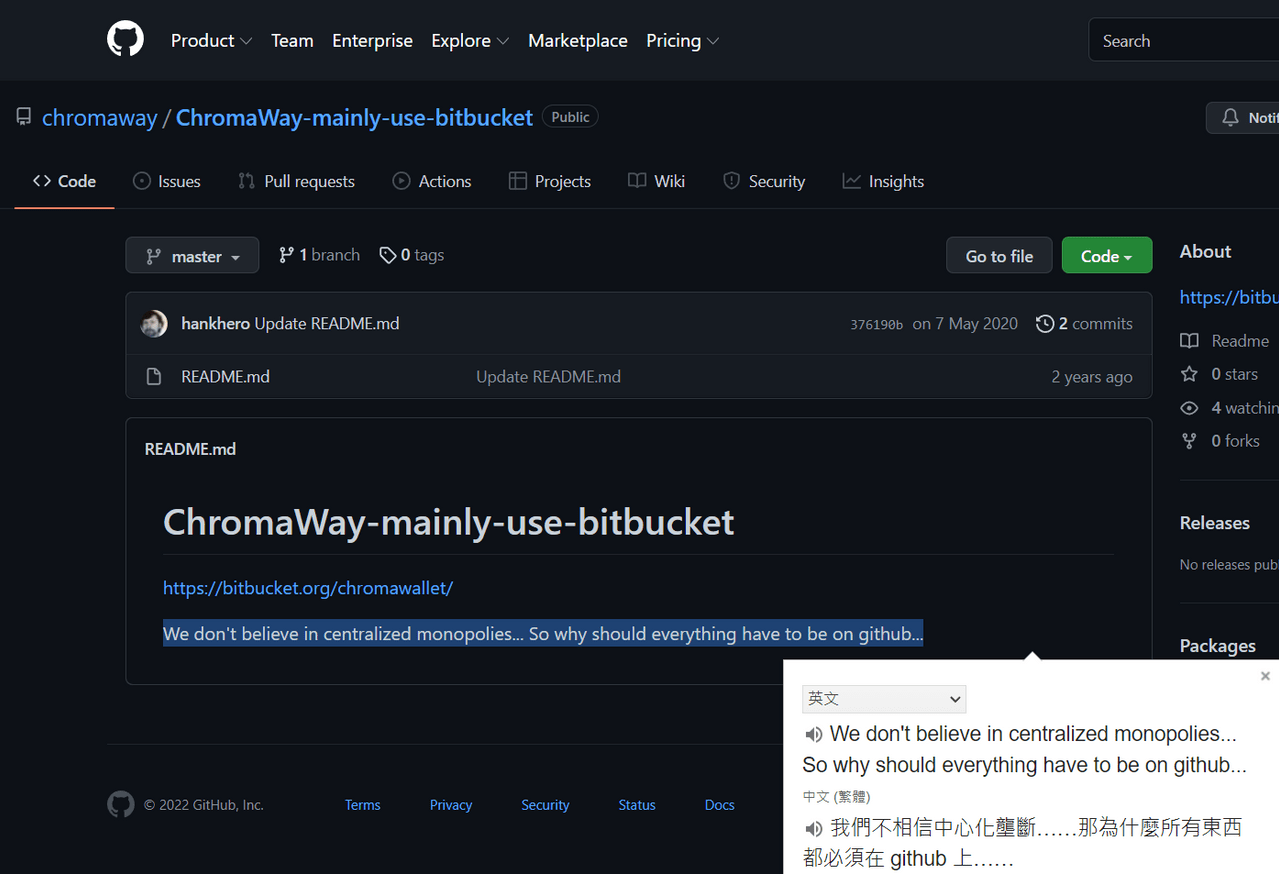Open the footer Docs link
This screenshot has height=874, width=1279.
point(720,805)
